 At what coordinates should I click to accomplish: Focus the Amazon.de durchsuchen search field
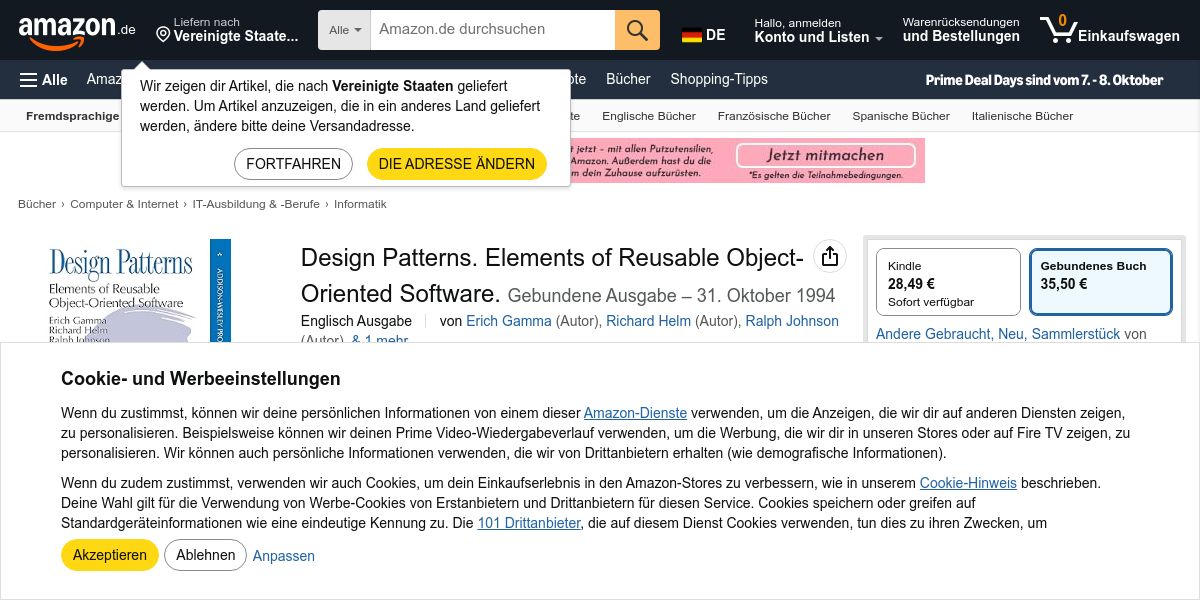(x=492, y=30)
